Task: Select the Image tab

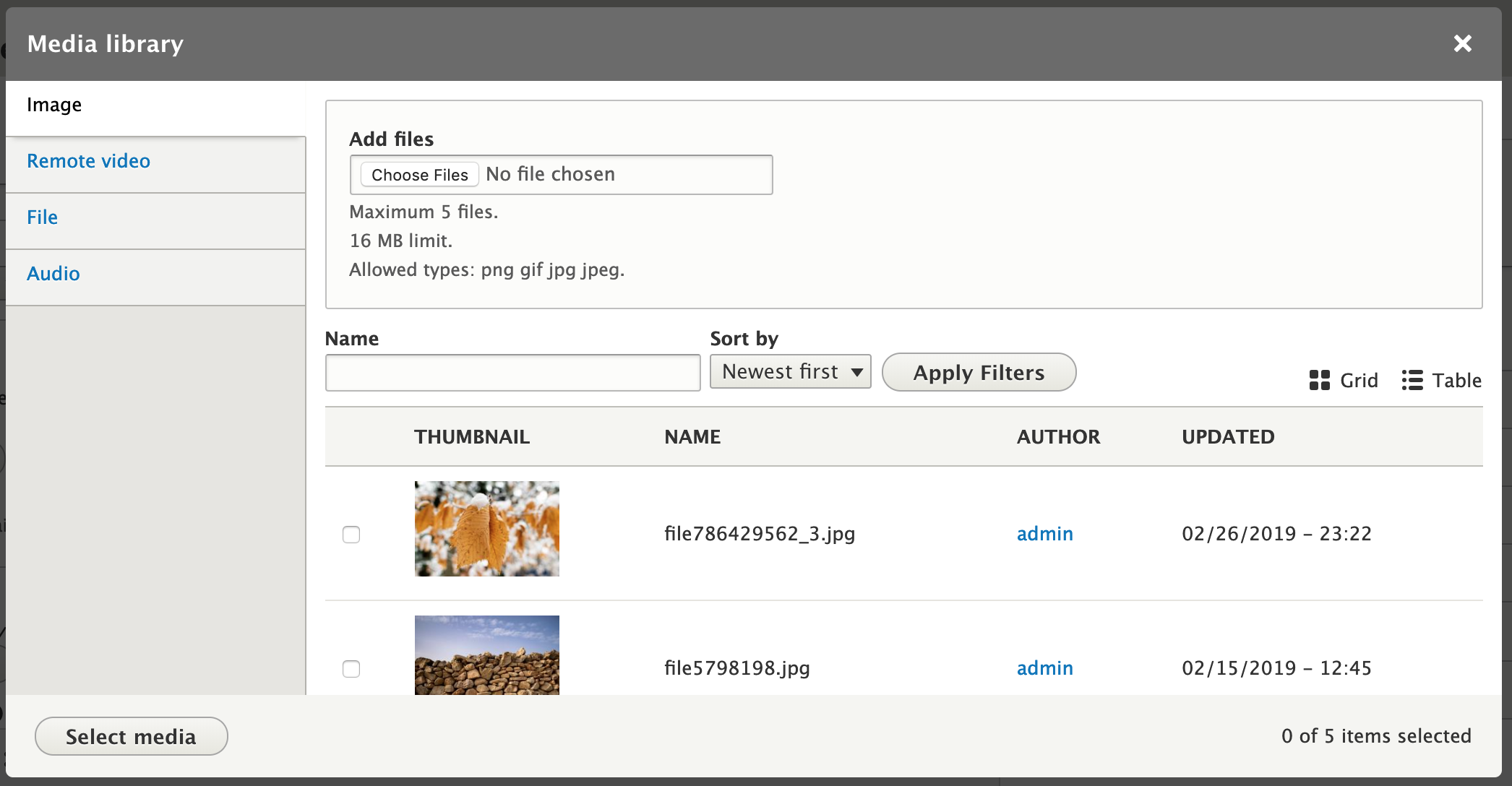Action: point(54,105)
